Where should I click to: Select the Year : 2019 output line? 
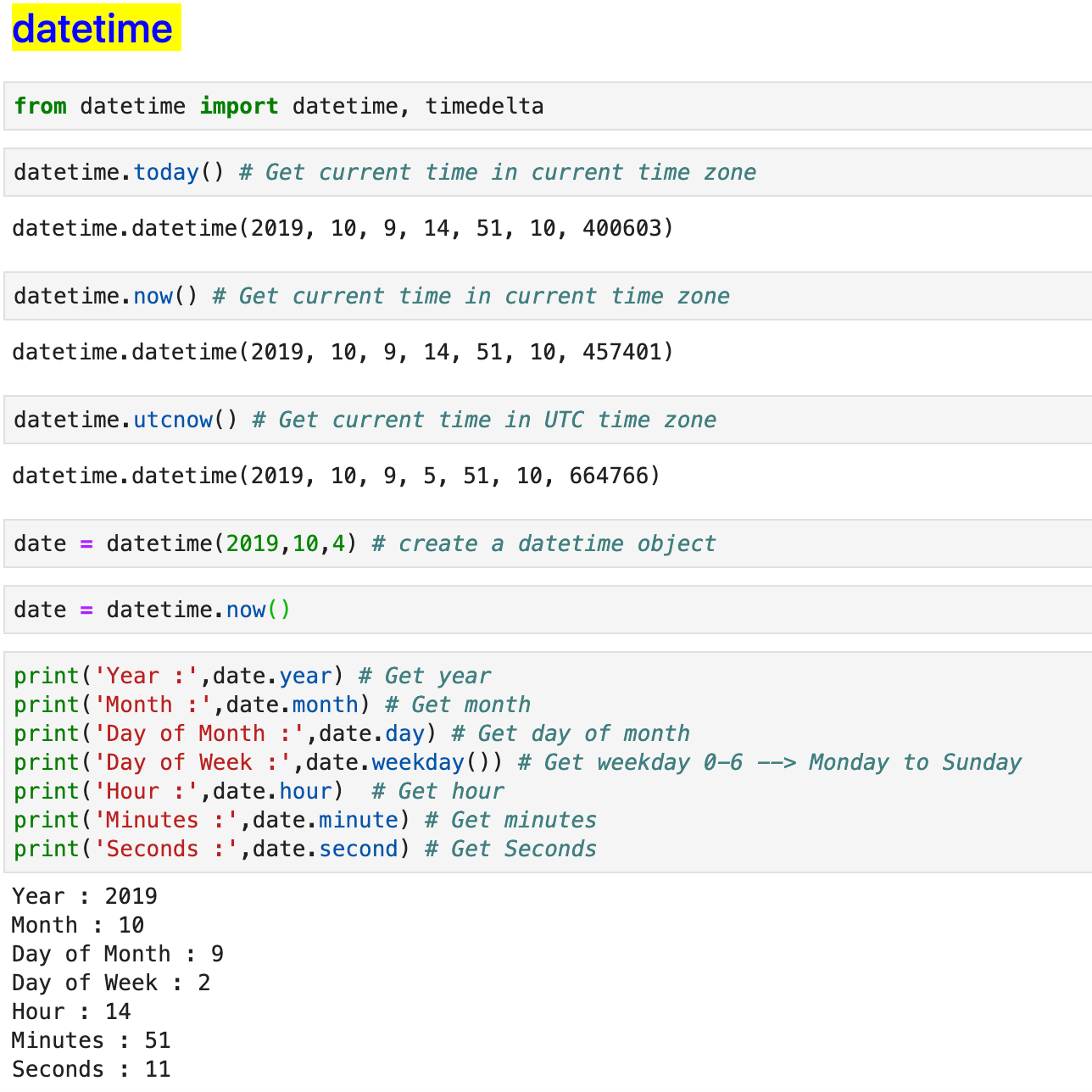(85, 895)
